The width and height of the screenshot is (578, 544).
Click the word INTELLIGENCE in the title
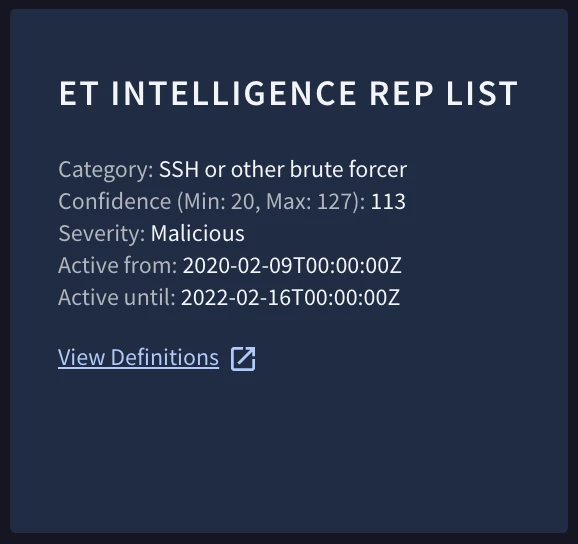234,94
